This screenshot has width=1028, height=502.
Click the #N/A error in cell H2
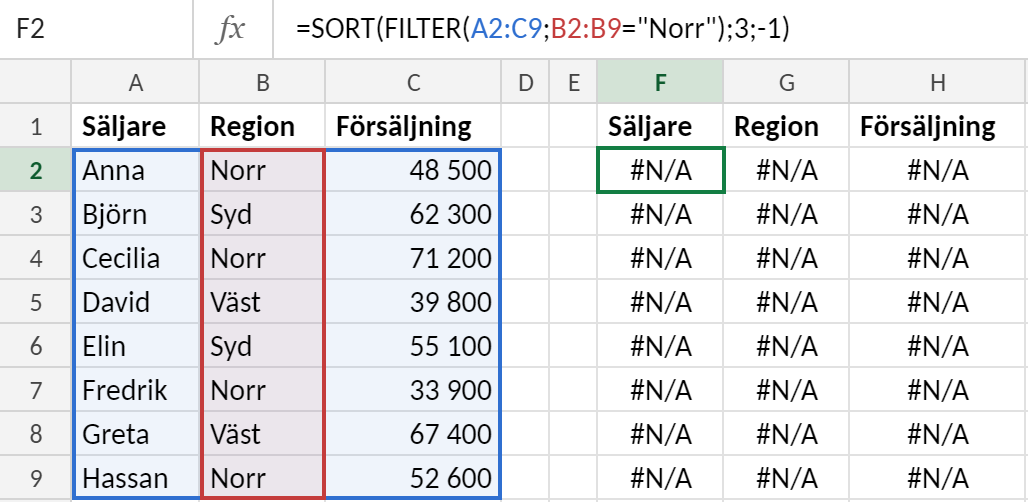938,170
